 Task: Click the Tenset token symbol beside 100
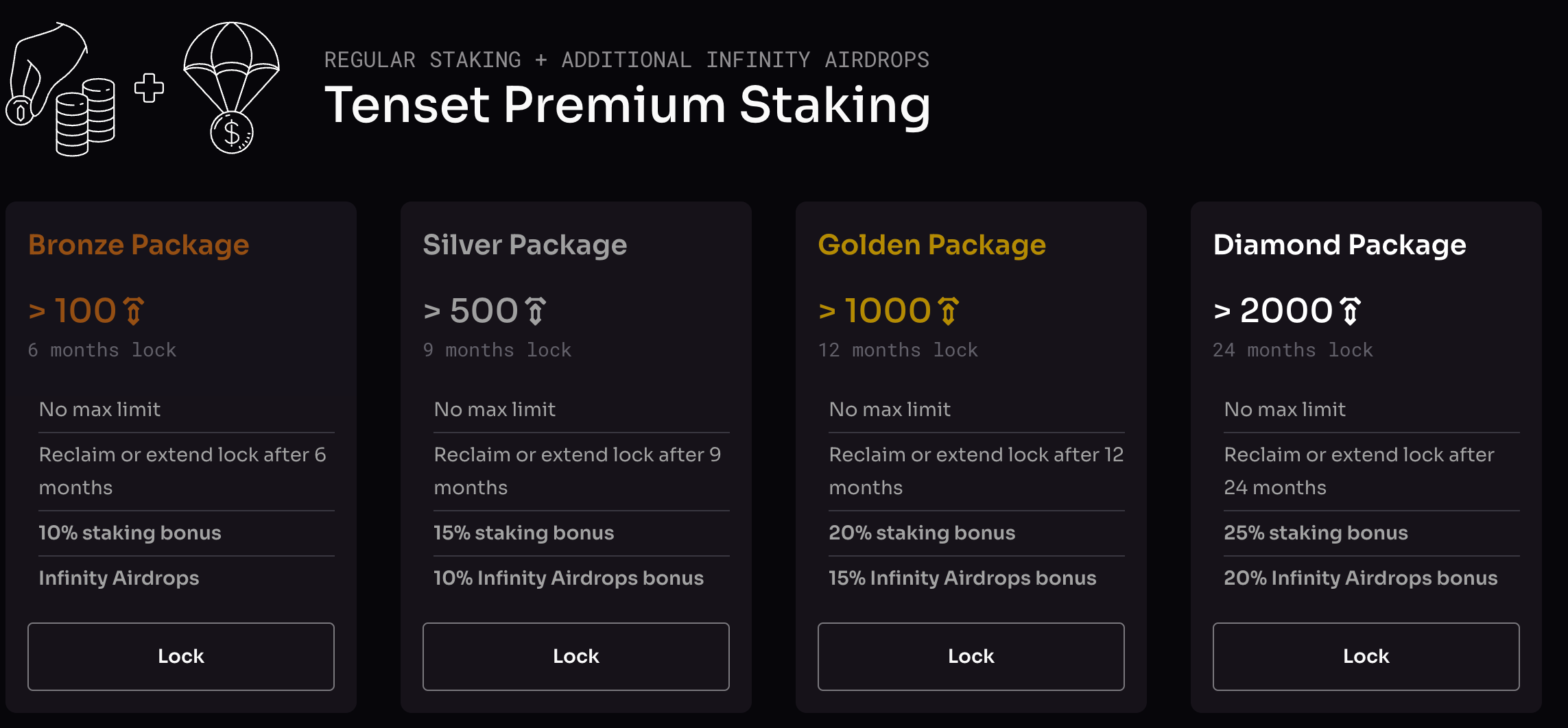click(x=134, y=311)
